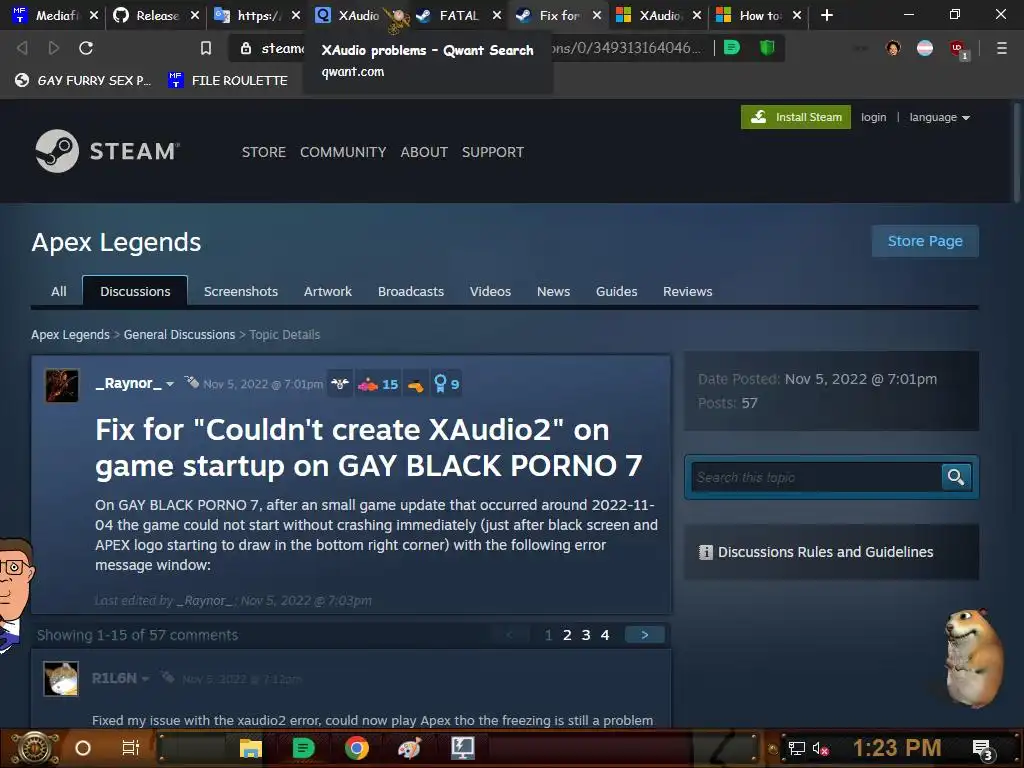Select the Screenshots tab
1024x768 pixels.
point(241,291)
